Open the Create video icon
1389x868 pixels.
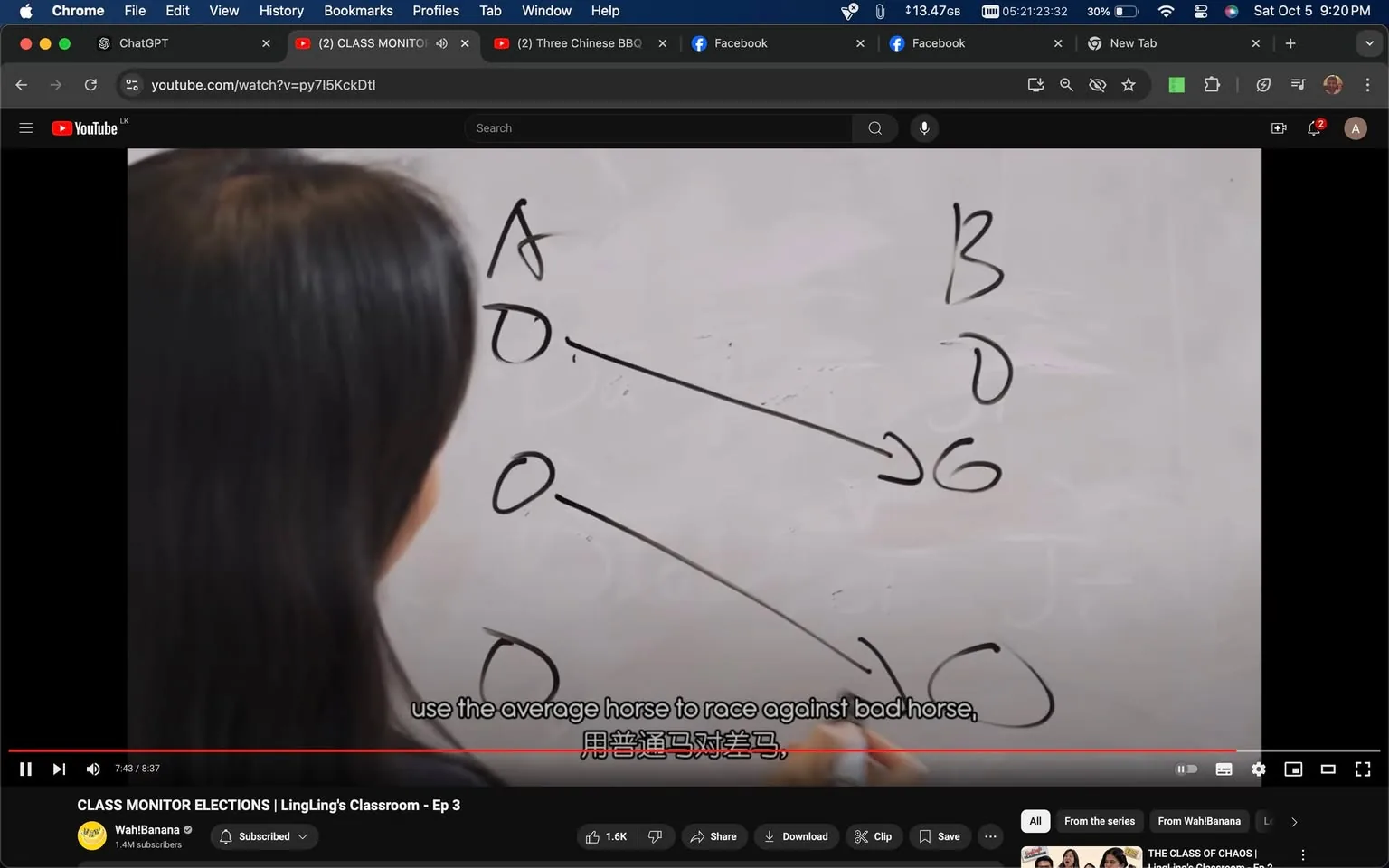click(1278, 127)
